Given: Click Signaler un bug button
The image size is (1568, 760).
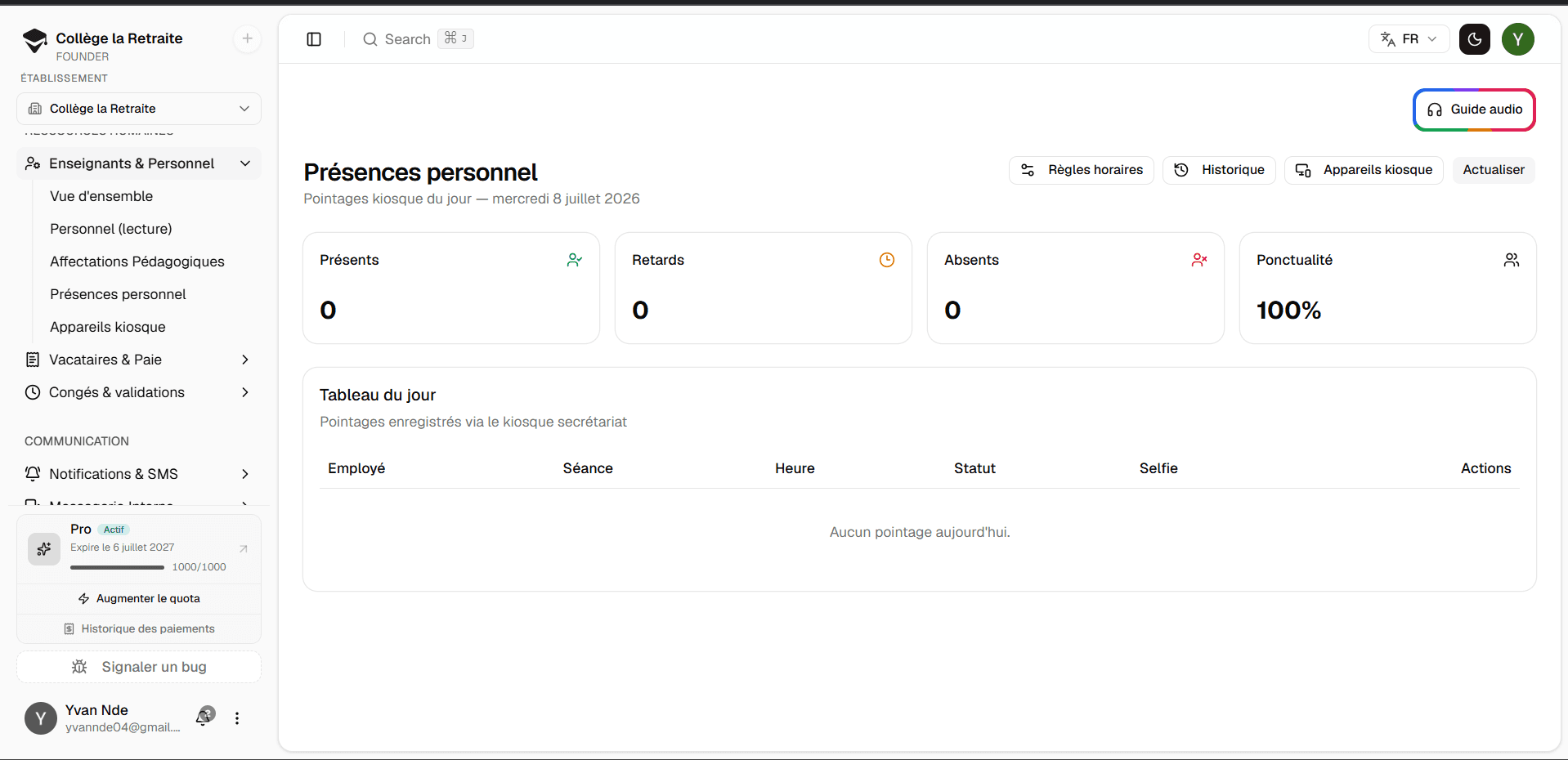Looking at the screenshot, I should coord(139,667).
